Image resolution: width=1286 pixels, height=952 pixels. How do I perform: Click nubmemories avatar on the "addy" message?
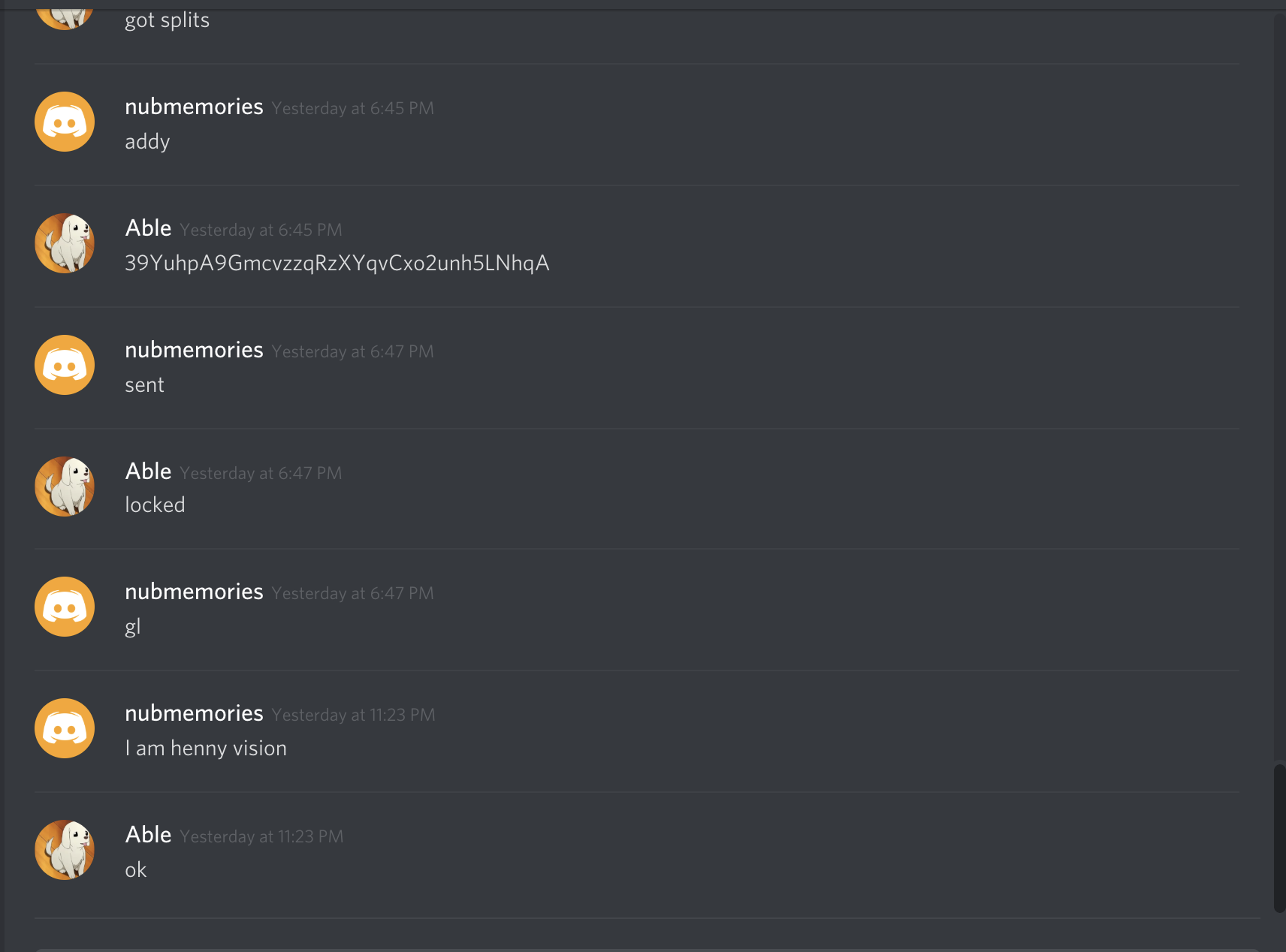[65, 122]
